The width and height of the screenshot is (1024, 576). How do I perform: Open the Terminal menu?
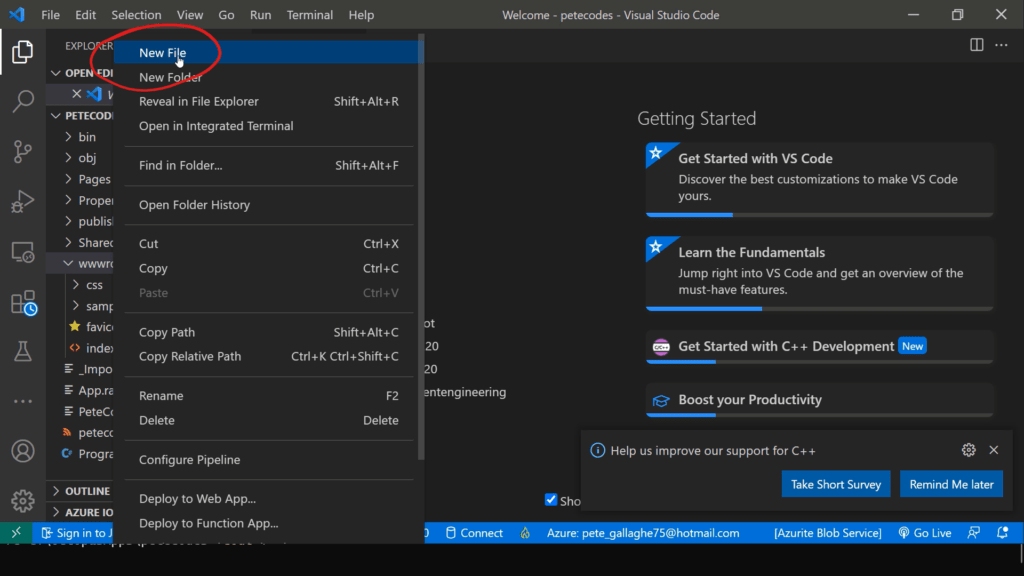[x=310, y=14]
